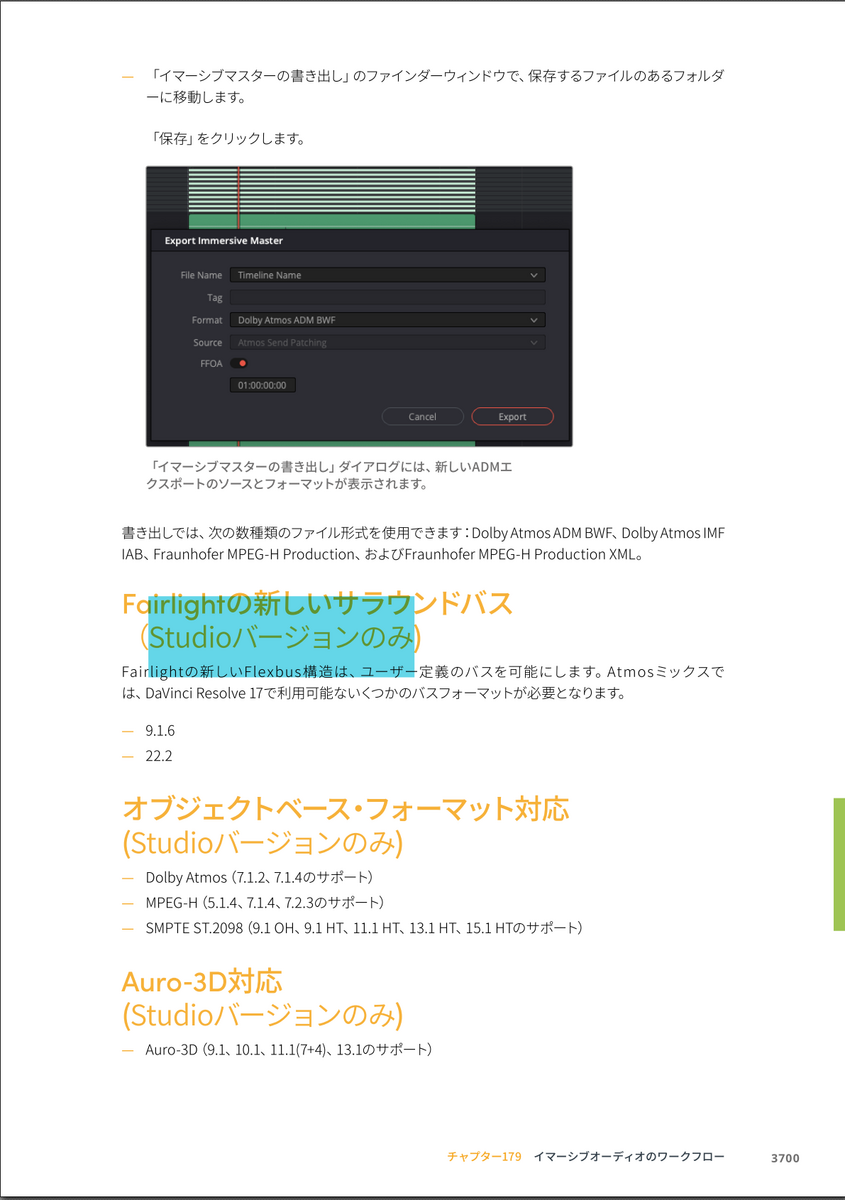Click the FFOA label in the dialog

[211, 364]
